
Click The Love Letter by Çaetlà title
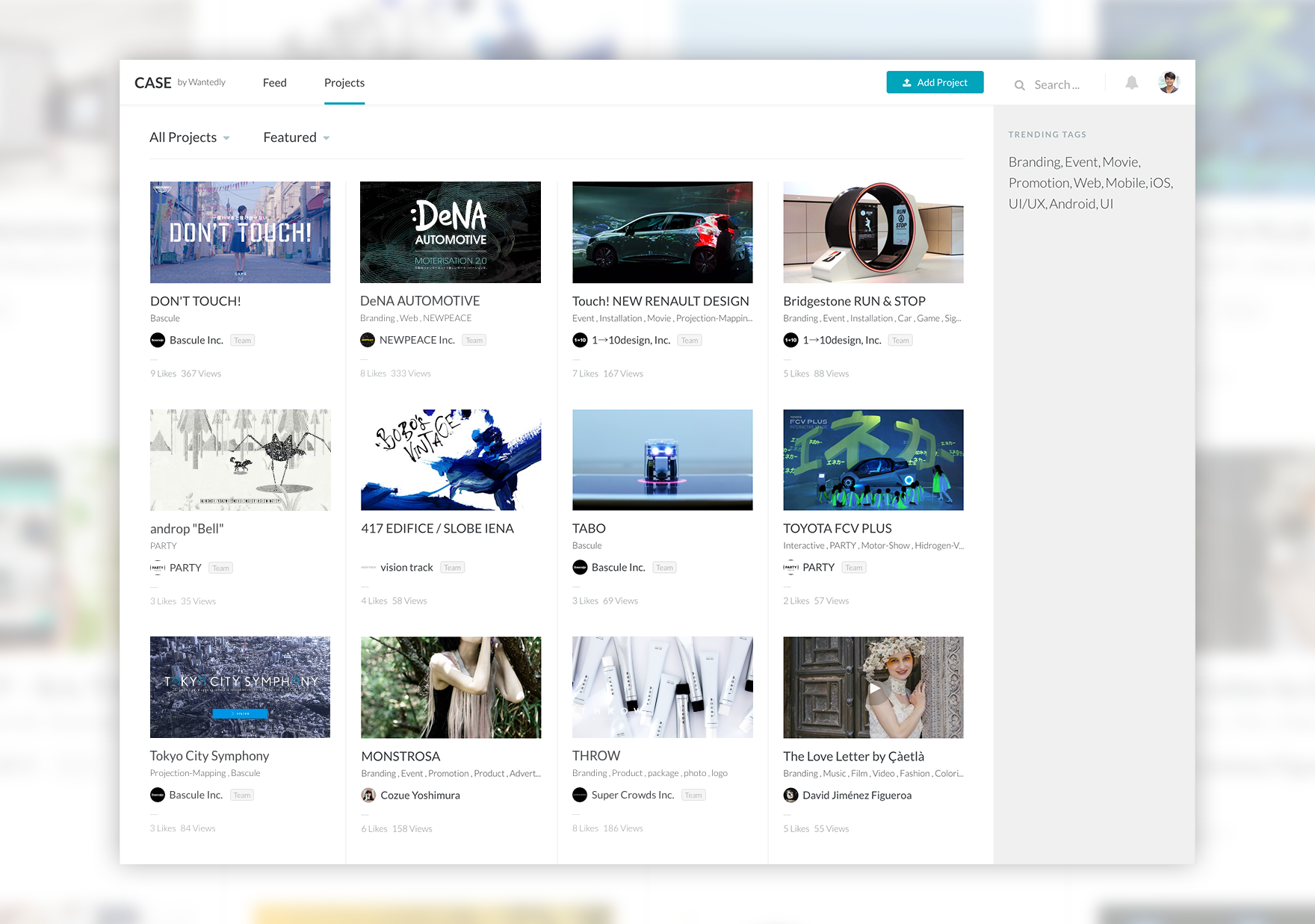click(x=853, y=756)
